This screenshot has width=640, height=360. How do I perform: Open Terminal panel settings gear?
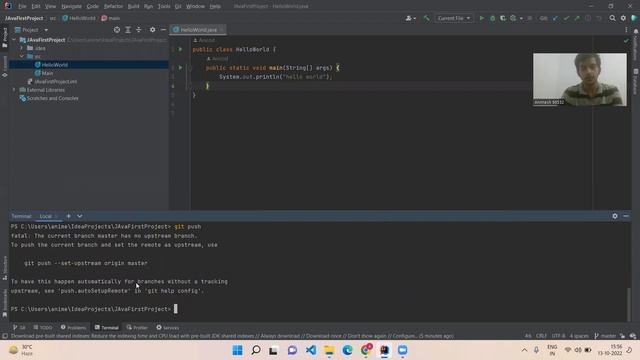coord(615,216)
